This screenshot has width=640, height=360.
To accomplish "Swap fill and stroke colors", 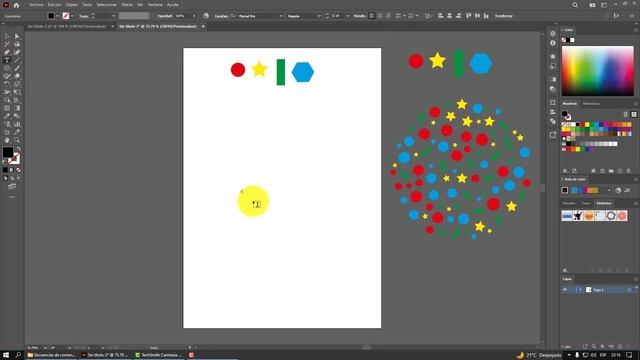I will pyautogui.click(x=18, y=149).
